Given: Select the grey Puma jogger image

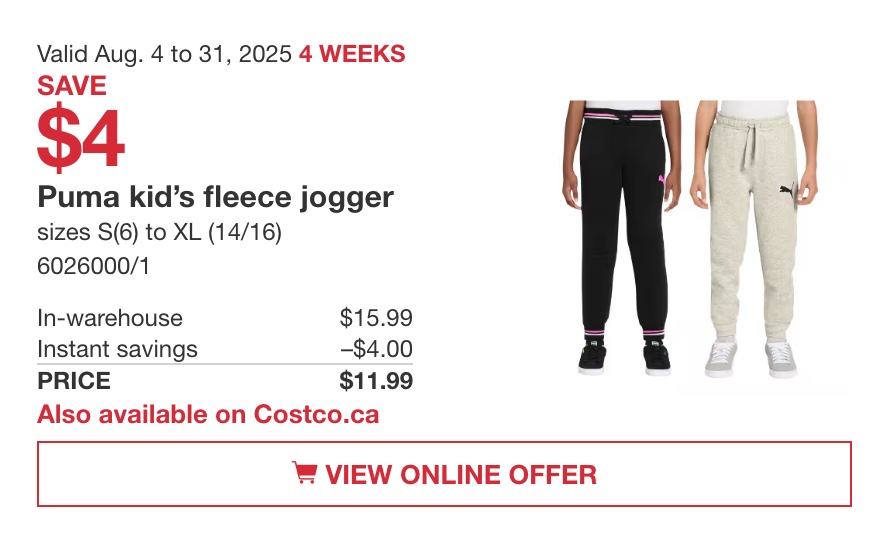Looking at the screenshot, I should (754, 239).
